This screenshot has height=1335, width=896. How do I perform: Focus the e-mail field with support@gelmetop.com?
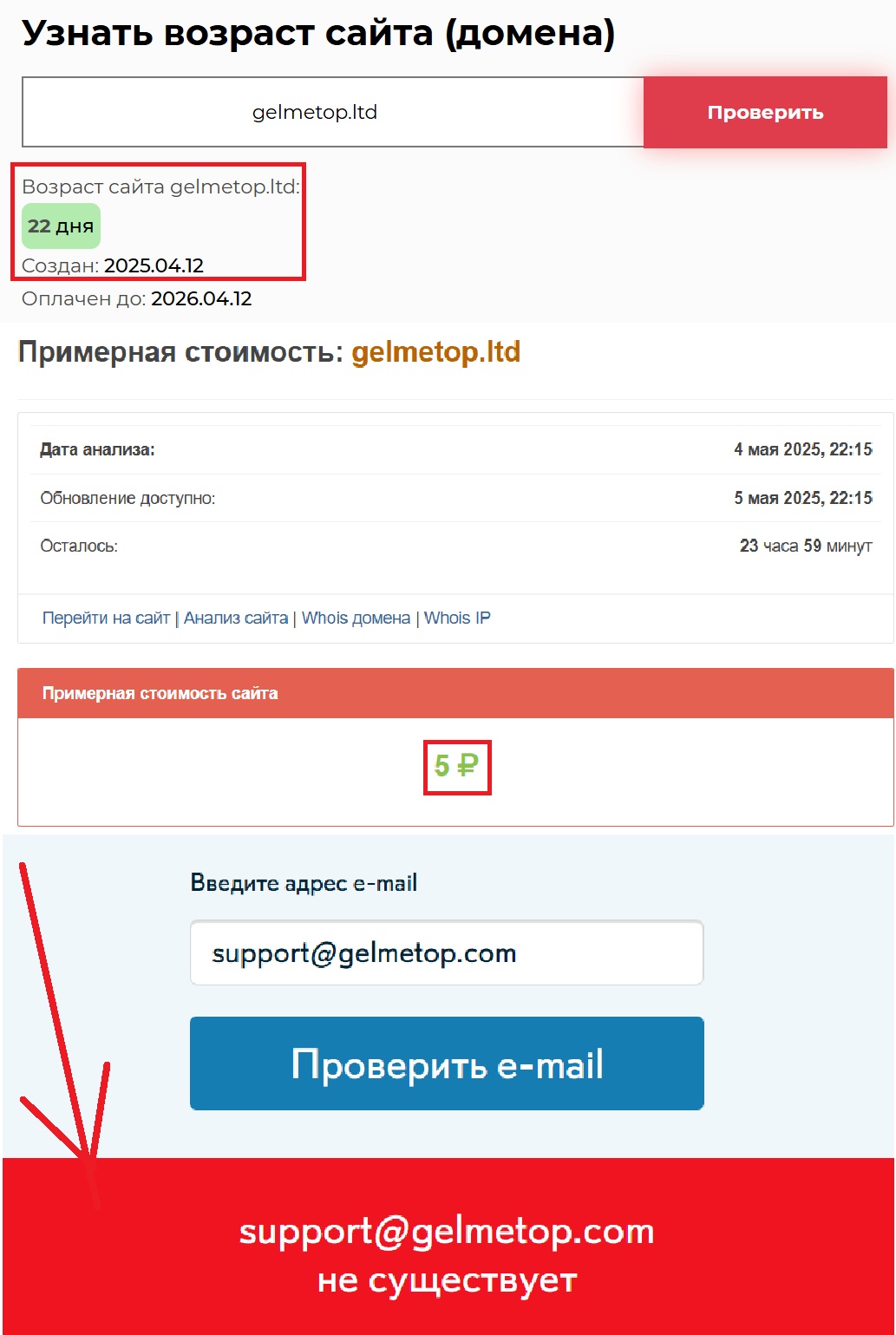click(x=447, y=952)
